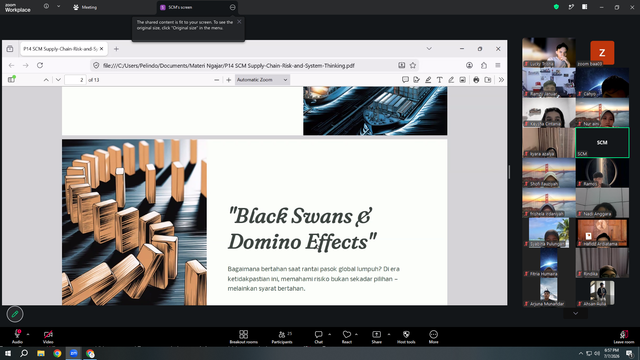Expand Share options arrow
640x360 pixels.
click(x=389, y=334)
